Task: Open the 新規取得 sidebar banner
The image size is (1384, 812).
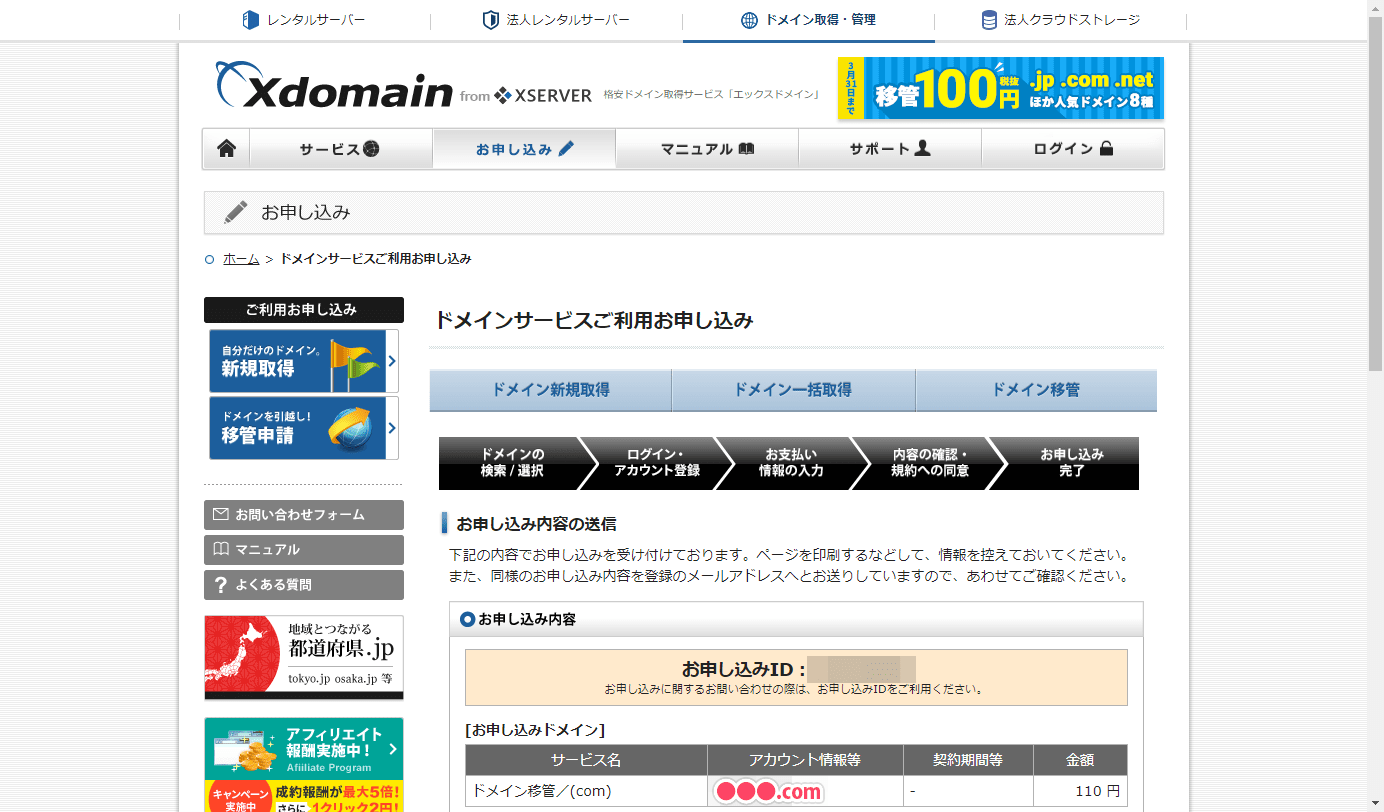Action: 303,361
